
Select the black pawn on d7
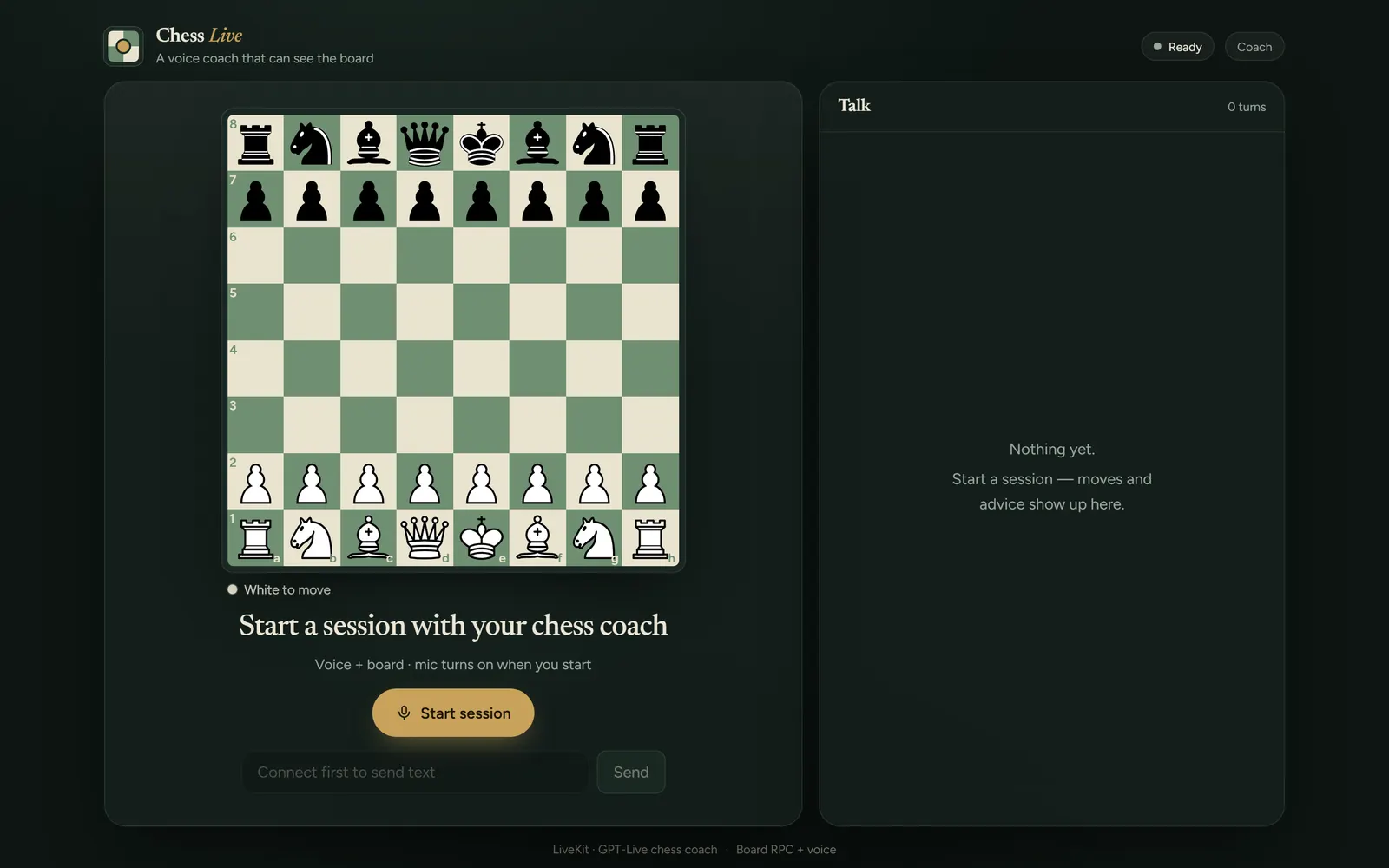425,199
